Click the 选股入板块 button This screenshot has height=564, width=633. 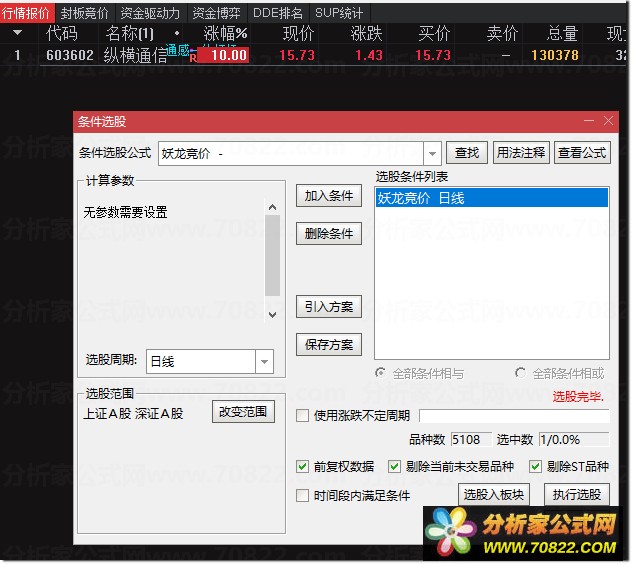coord(494,495)
